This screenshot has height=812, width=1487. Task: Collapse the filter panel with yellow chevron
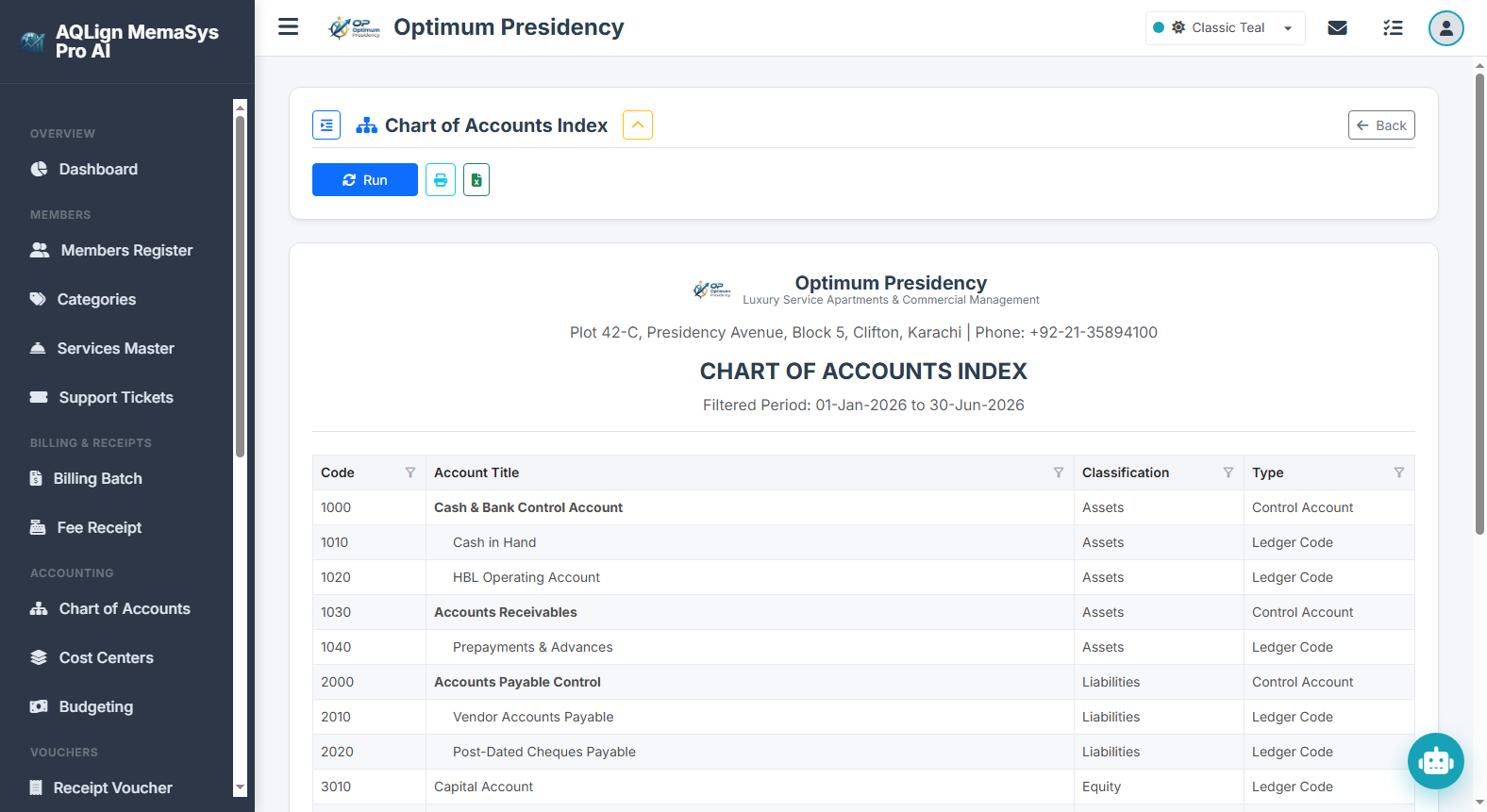tap(638, 125)
